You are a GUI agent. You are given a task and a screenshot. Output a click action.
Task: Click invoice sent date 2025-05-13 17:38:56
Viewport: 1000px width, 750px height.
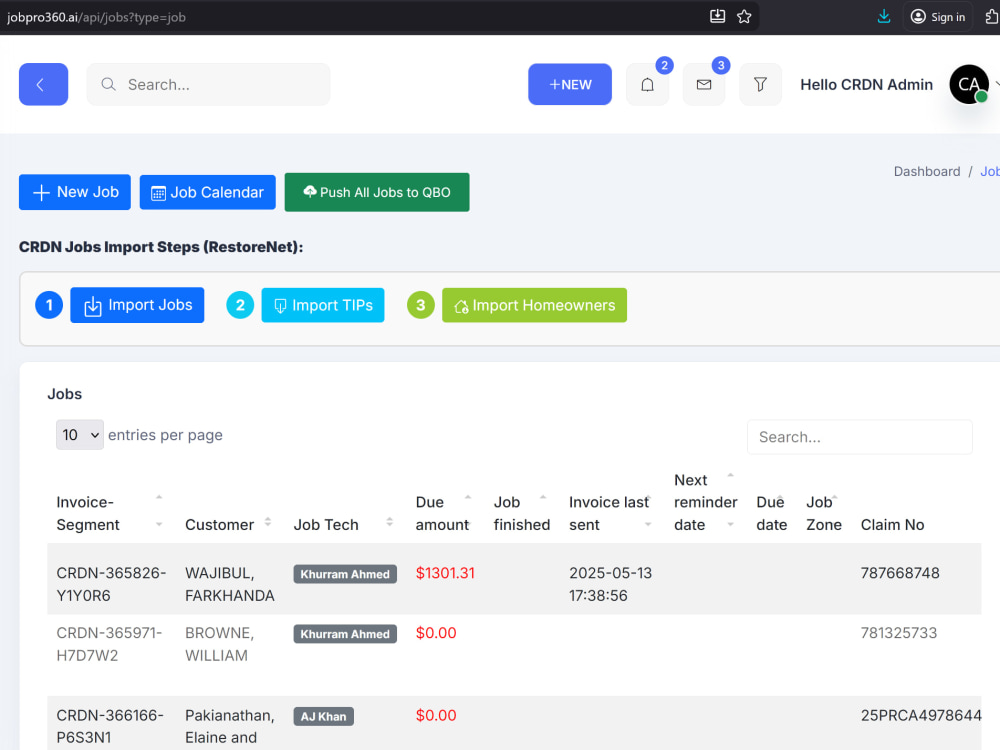point(610,584)
